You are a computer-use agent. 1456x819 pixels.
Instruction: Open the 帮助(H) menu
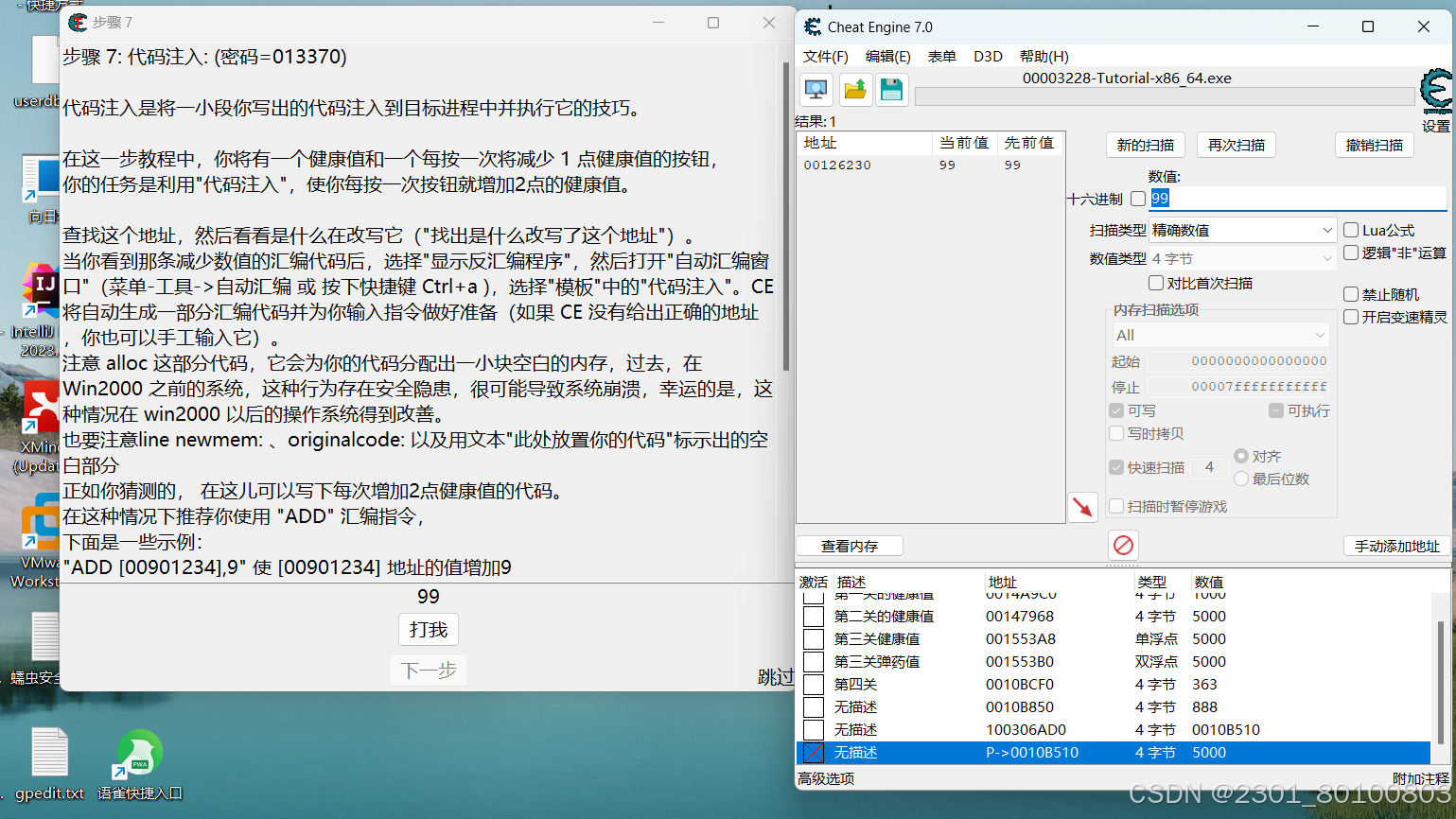point(1044,57)
